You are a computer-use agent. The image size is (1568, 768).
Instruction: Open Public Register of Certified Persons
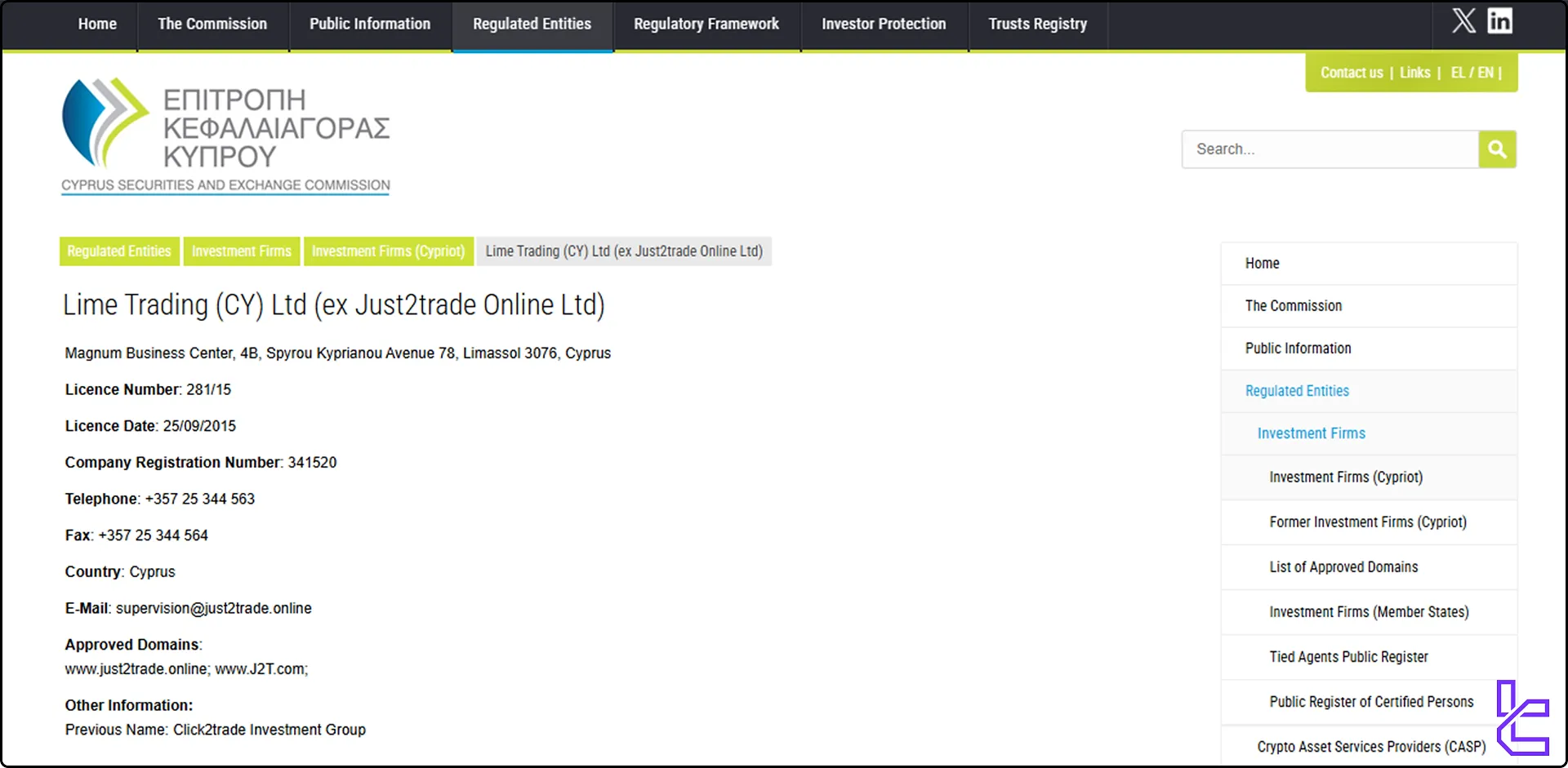pos(1369,702)
